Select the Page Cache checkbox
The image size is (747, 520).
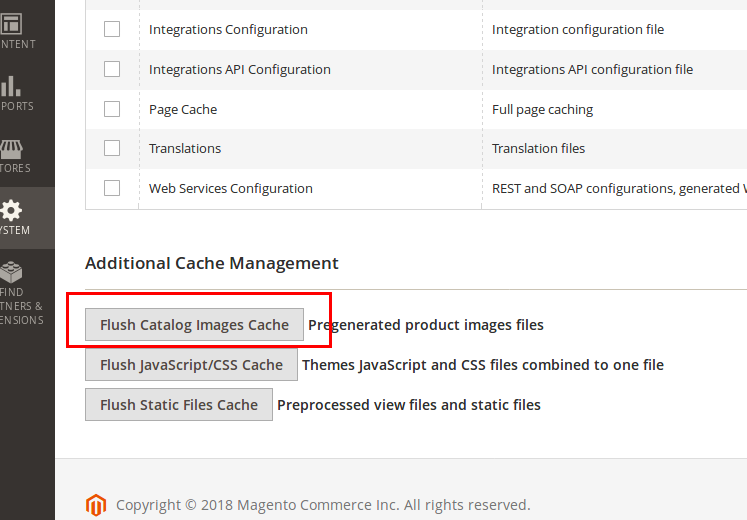point(112,109)
